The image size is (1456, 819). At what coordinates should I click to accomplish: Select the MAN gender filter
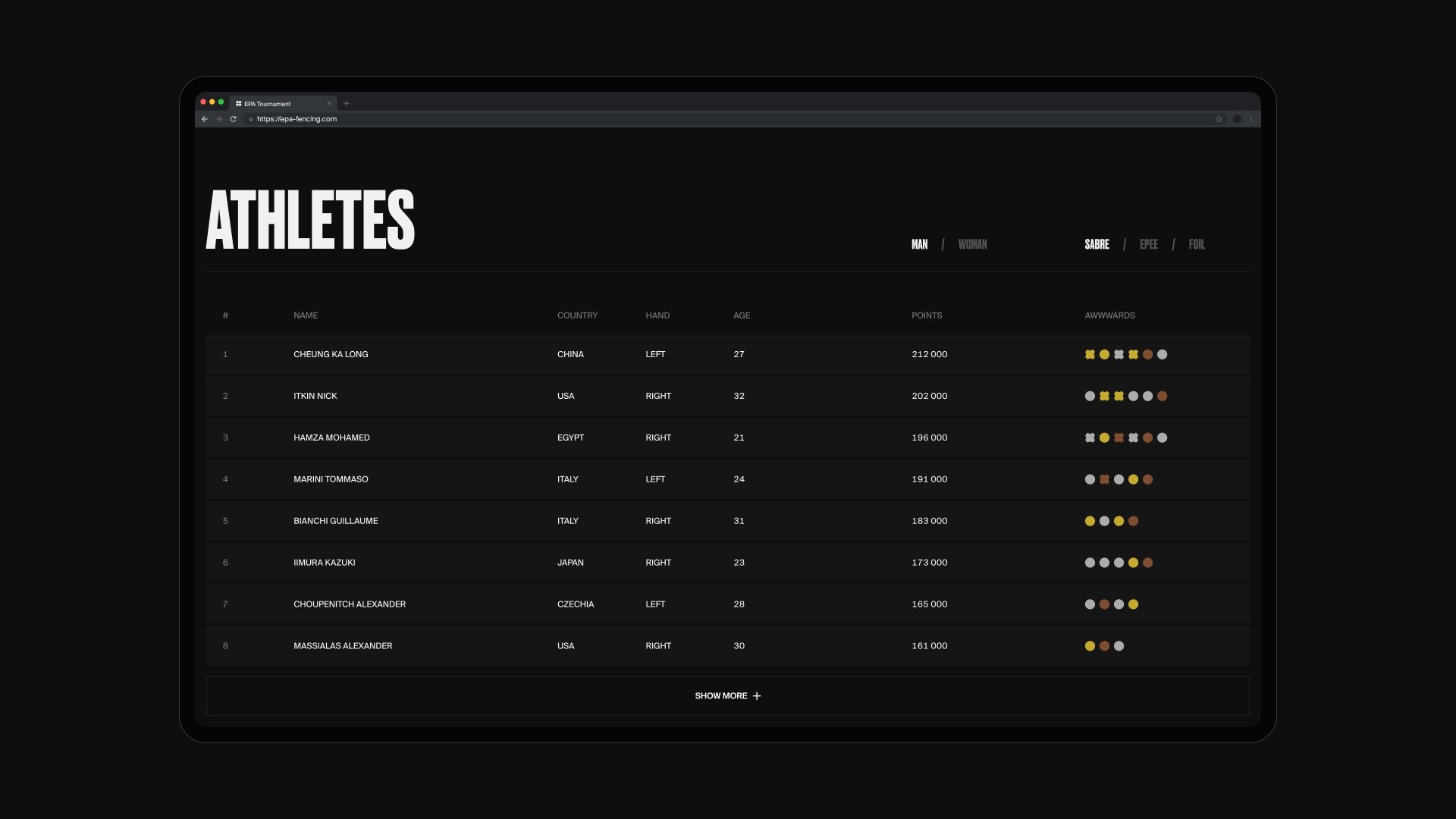click(x=919, y=244)
